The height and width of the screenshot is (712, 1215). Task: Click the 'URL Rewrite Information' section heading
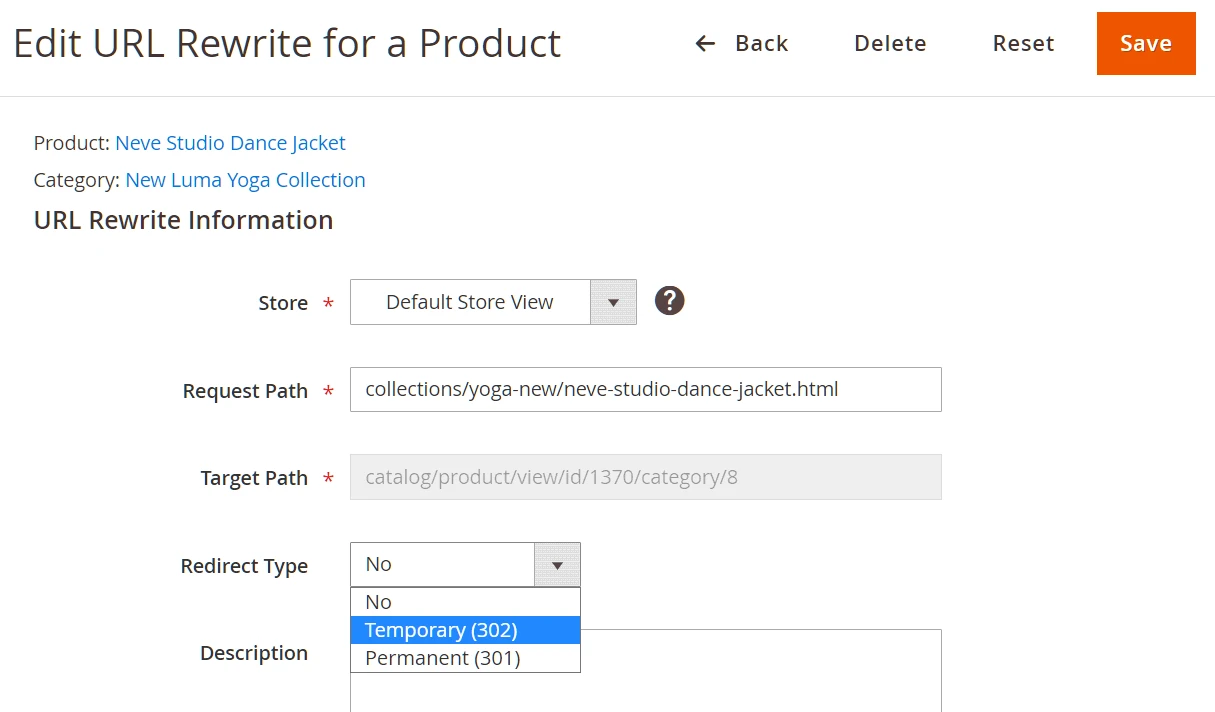183,220
